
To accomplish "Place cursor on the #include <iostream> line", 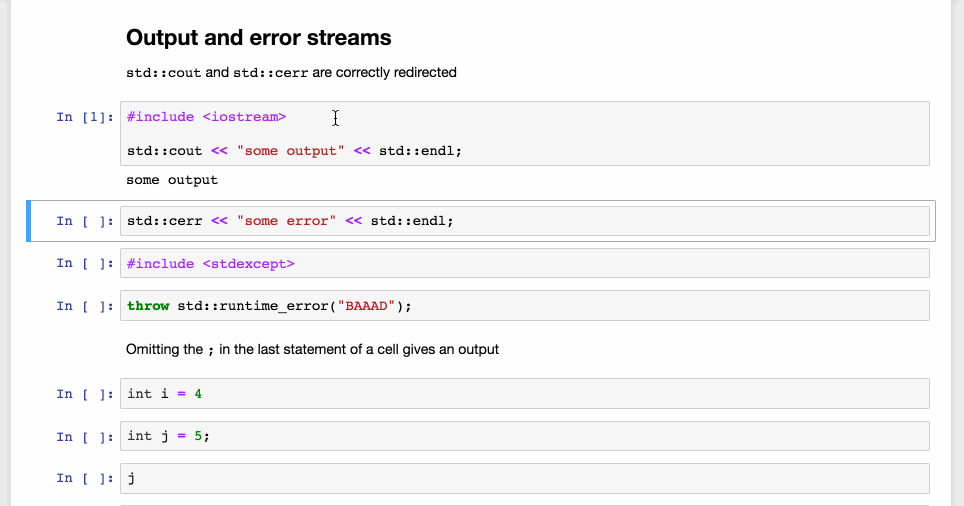I will point(207,117).
